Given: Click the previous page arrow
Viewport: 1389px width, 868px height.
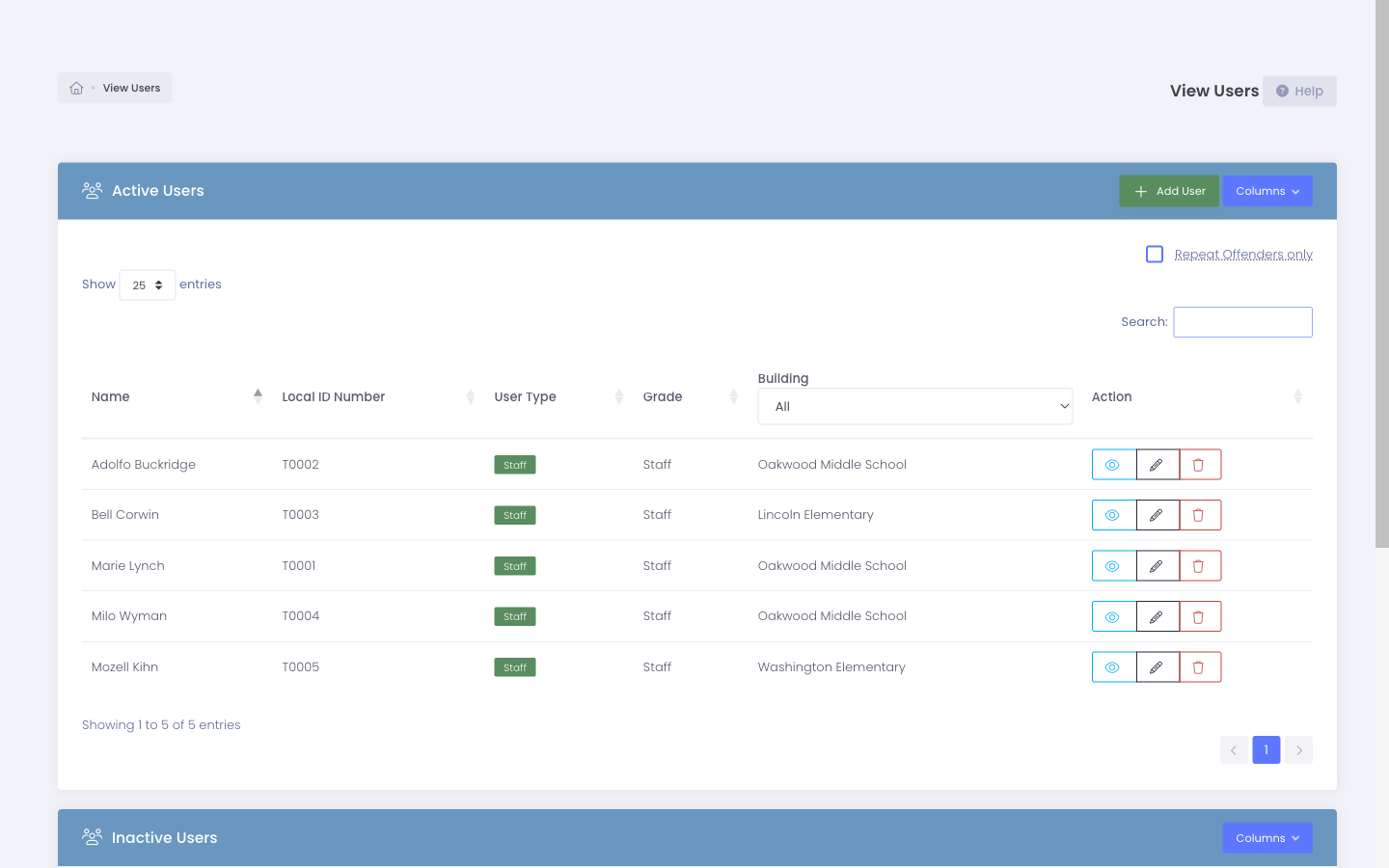Looking at the screenshot, I should [x=1234, y=749].
